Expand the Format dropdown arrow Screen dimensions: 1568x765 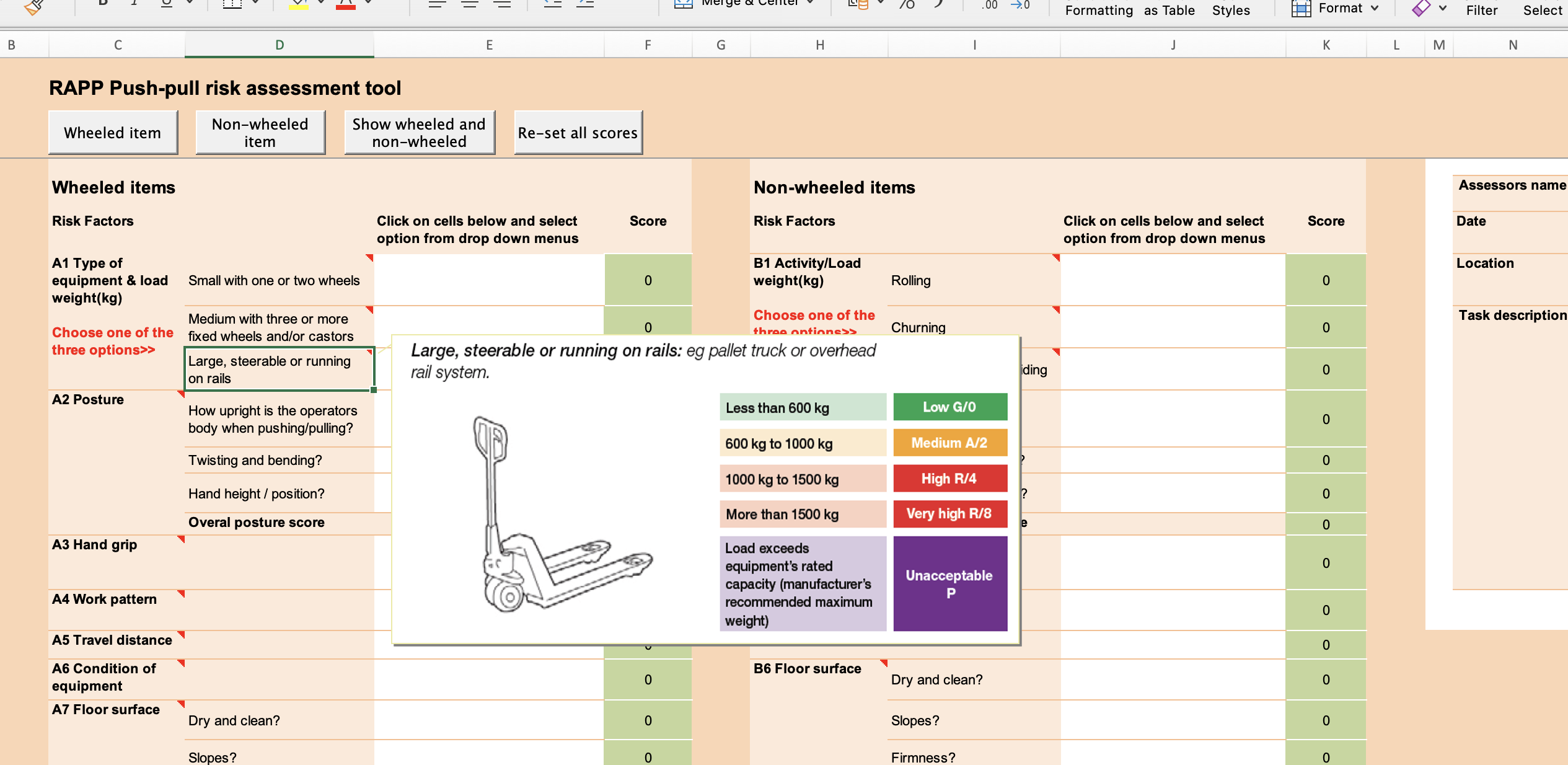tap(1375, 8)
